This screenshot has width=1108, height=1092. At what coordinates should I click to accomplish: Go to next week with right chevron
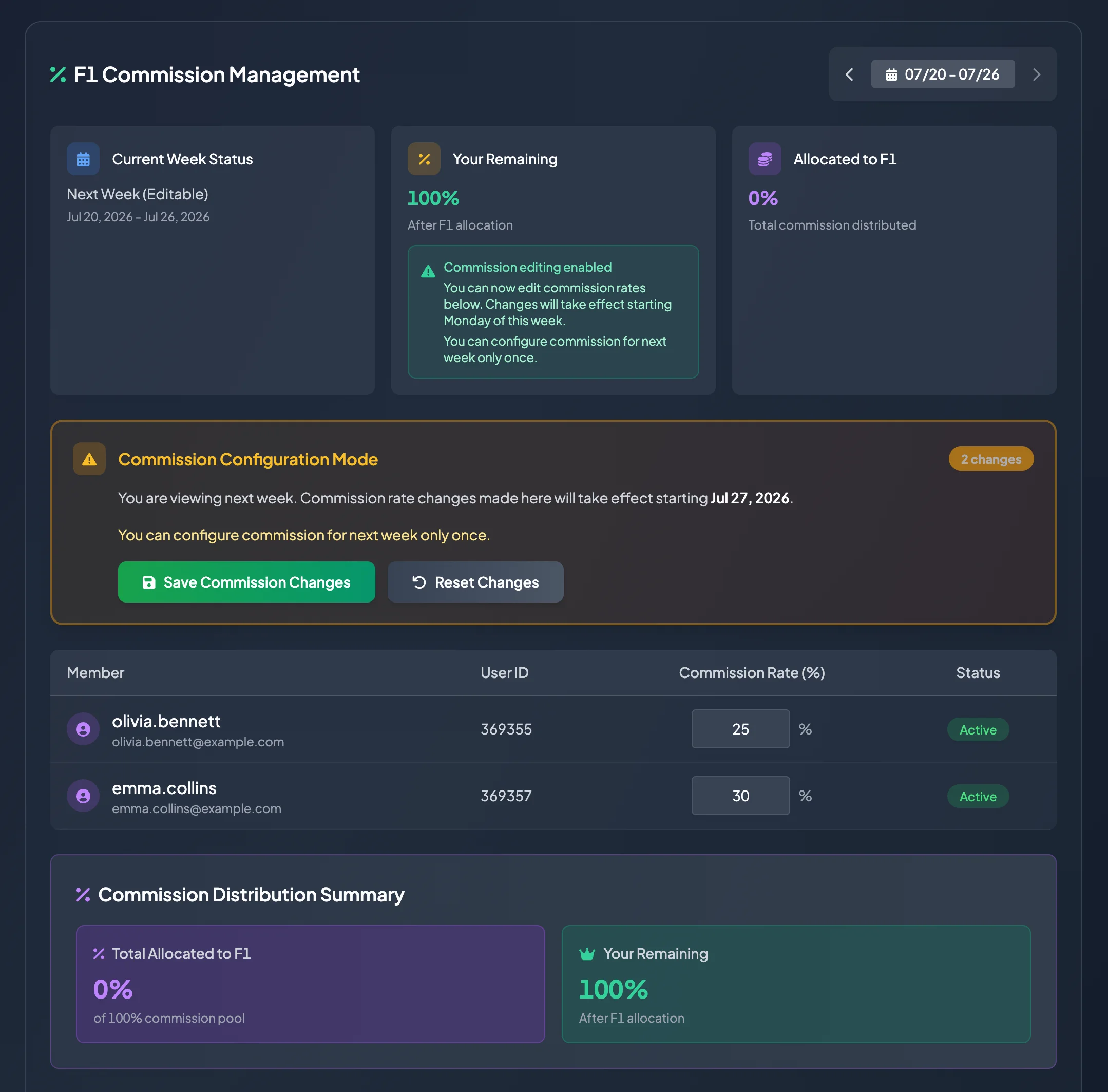(x=1036, y=74)
